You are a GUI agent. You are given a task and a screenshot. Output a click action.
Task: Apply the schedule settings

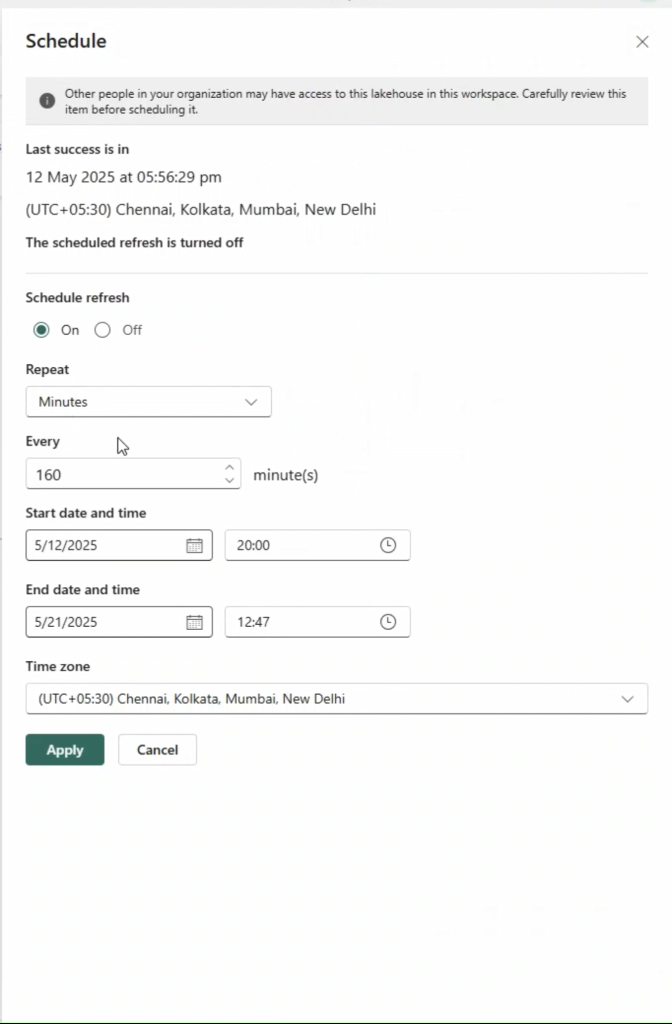coord(65,750)
